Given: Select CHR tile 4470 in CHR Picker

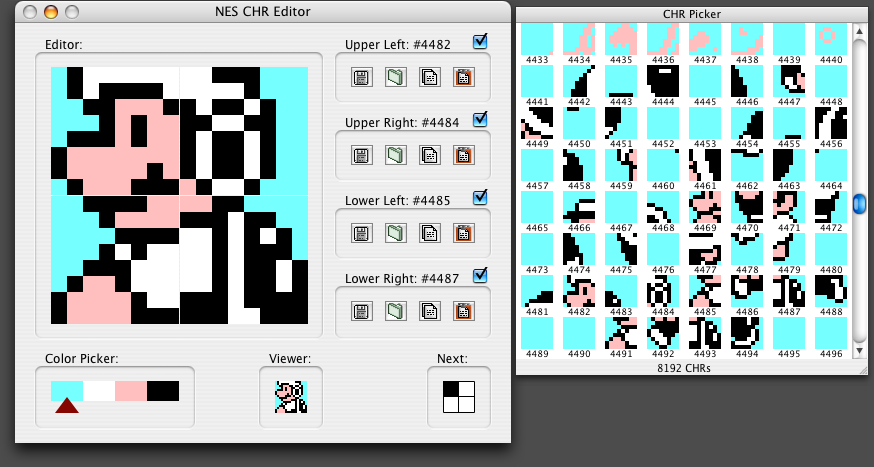Looking at the screenshot, I should coord(747,207).
